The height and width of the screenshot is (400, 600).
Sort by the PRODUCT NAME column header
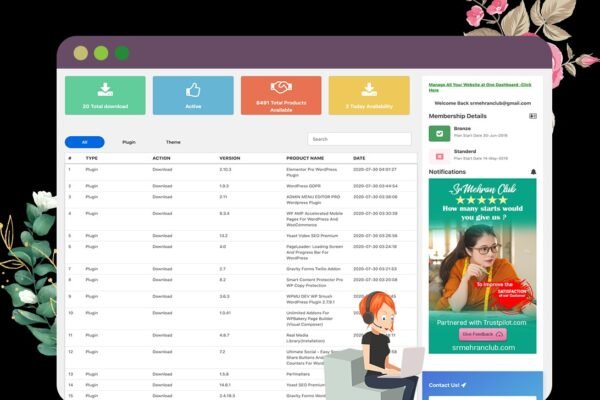point(305,158)
